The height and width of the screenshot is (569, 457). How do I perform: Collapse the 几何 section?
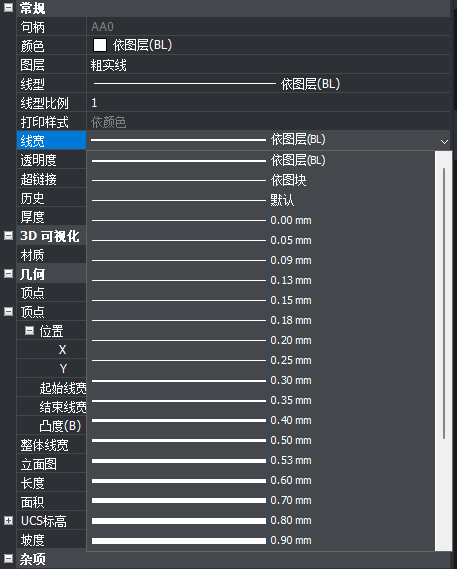8,274
